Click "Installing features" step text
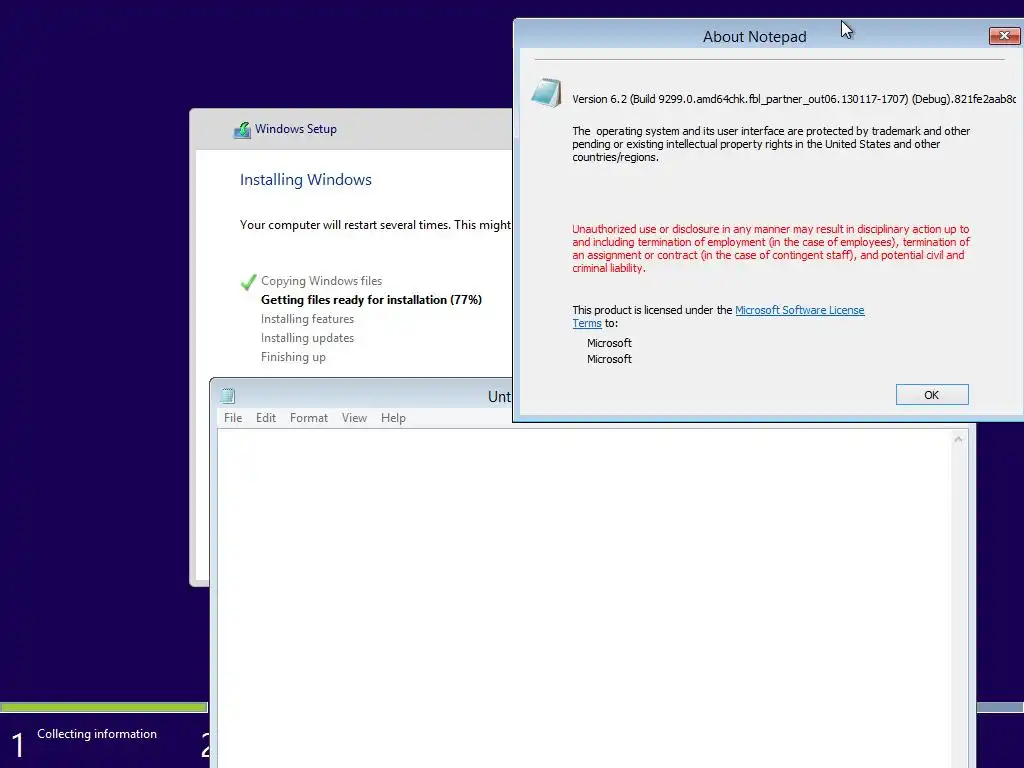 308,319
